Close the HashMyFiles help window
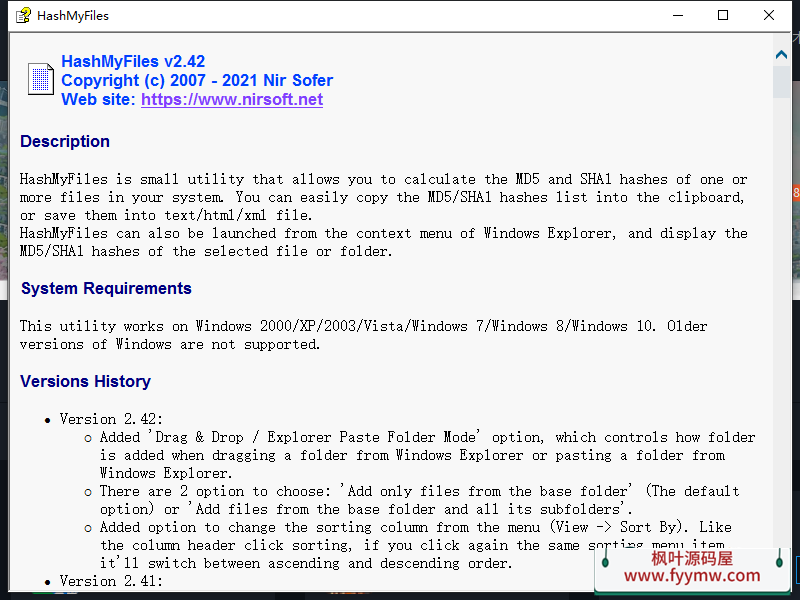The image size is (800, 600). (769, 15)
